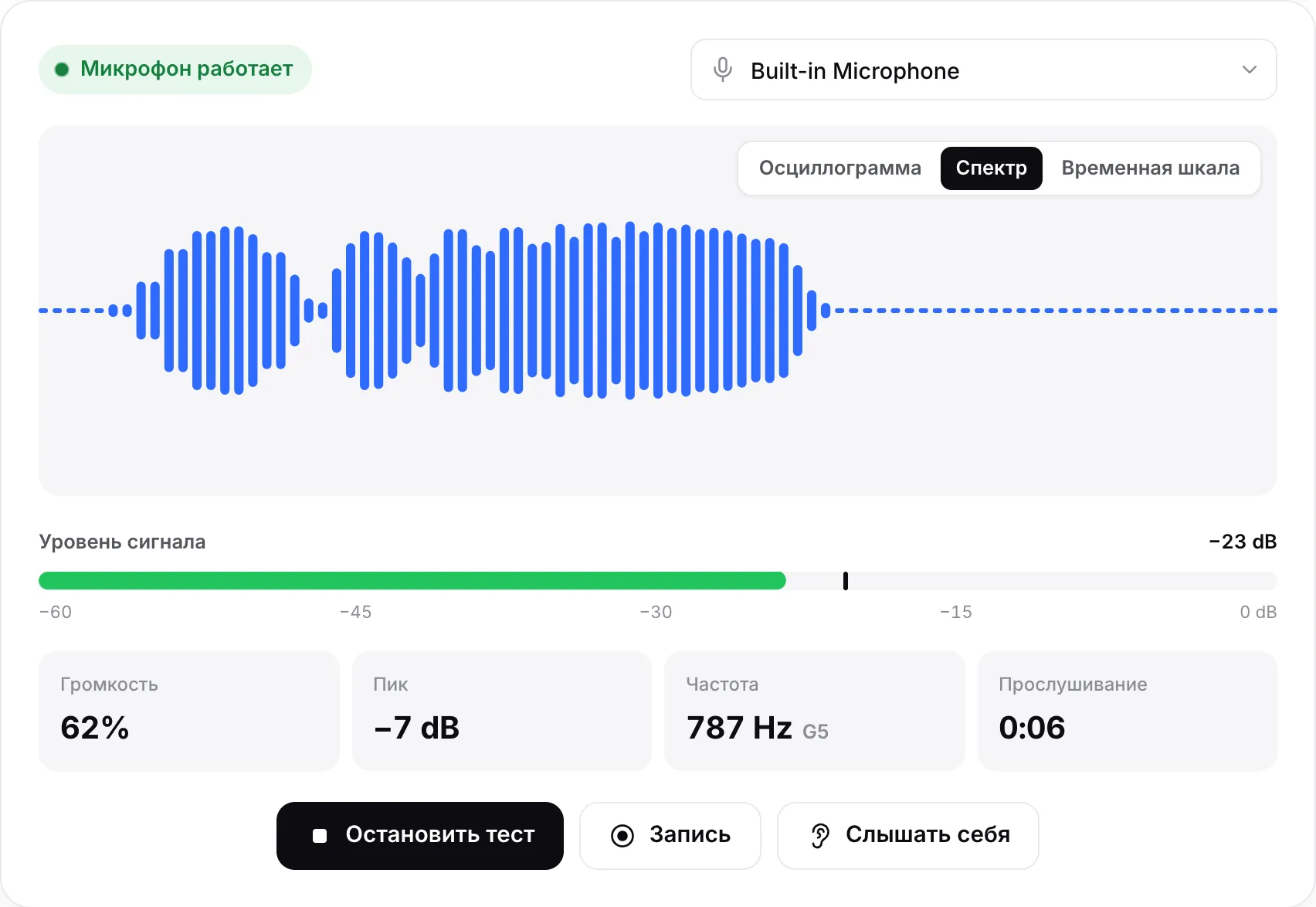Click the Громкость 62% card
Viewport: 1316px width, 907px height.
tap(189, 711)
